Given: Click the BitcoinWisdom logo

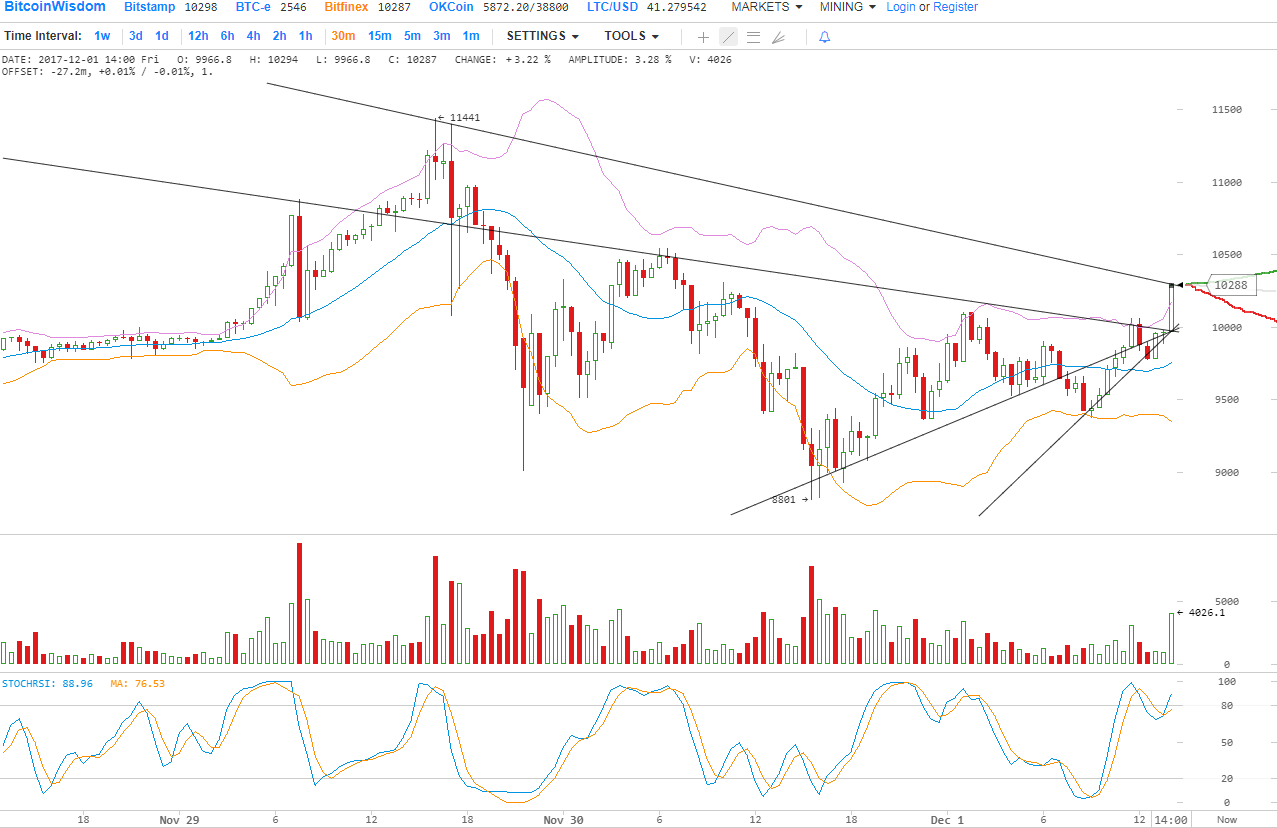Looking at the screenshot, I should pyautogui.click(x=53, y=7).
